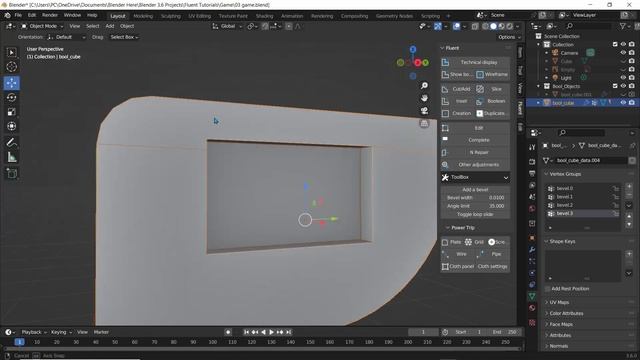Click the Cloth settings button
Screen dimensions: 640x360
(493, 267)
